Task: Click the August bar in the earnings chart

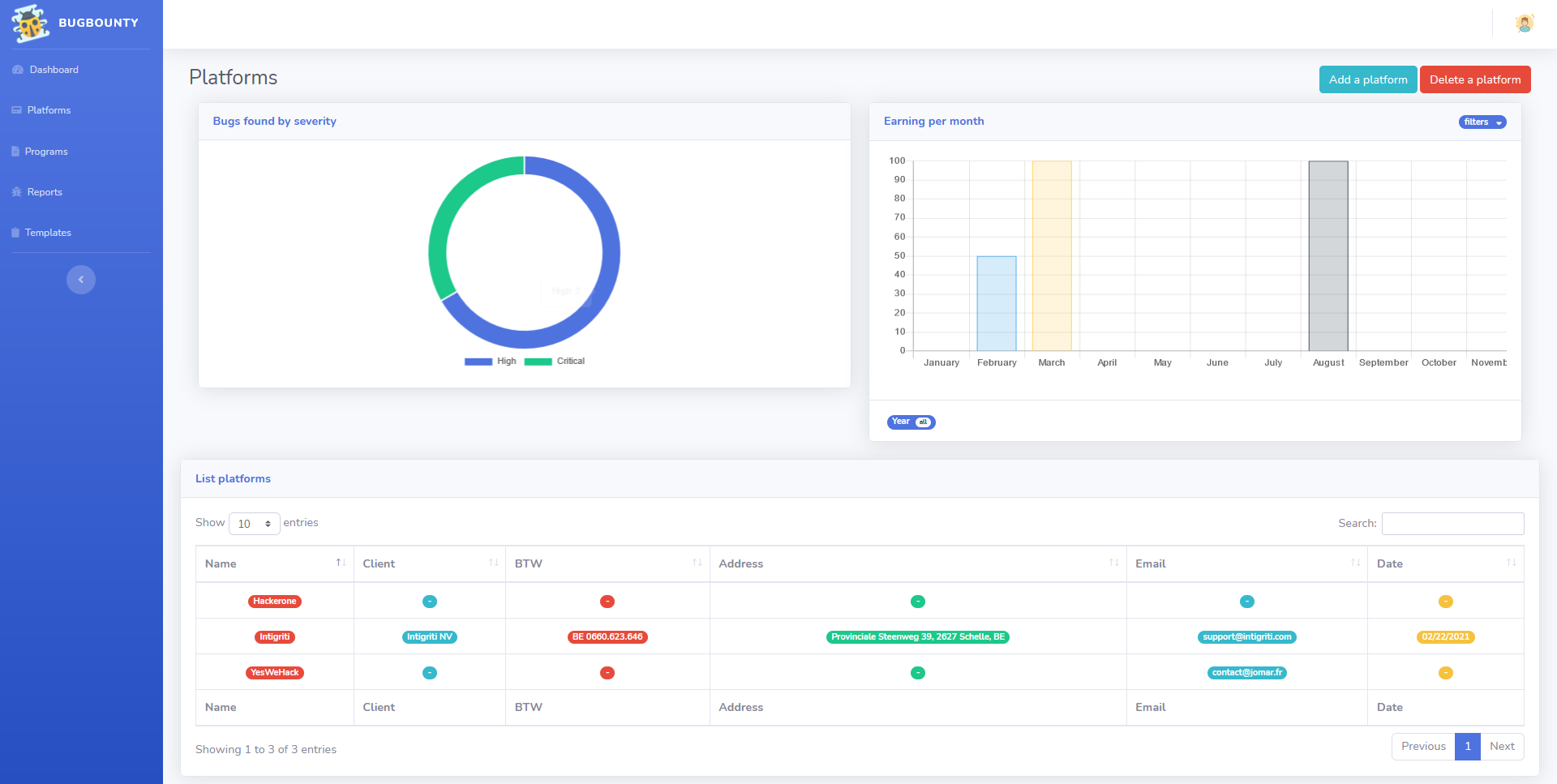Action: 1328,255
